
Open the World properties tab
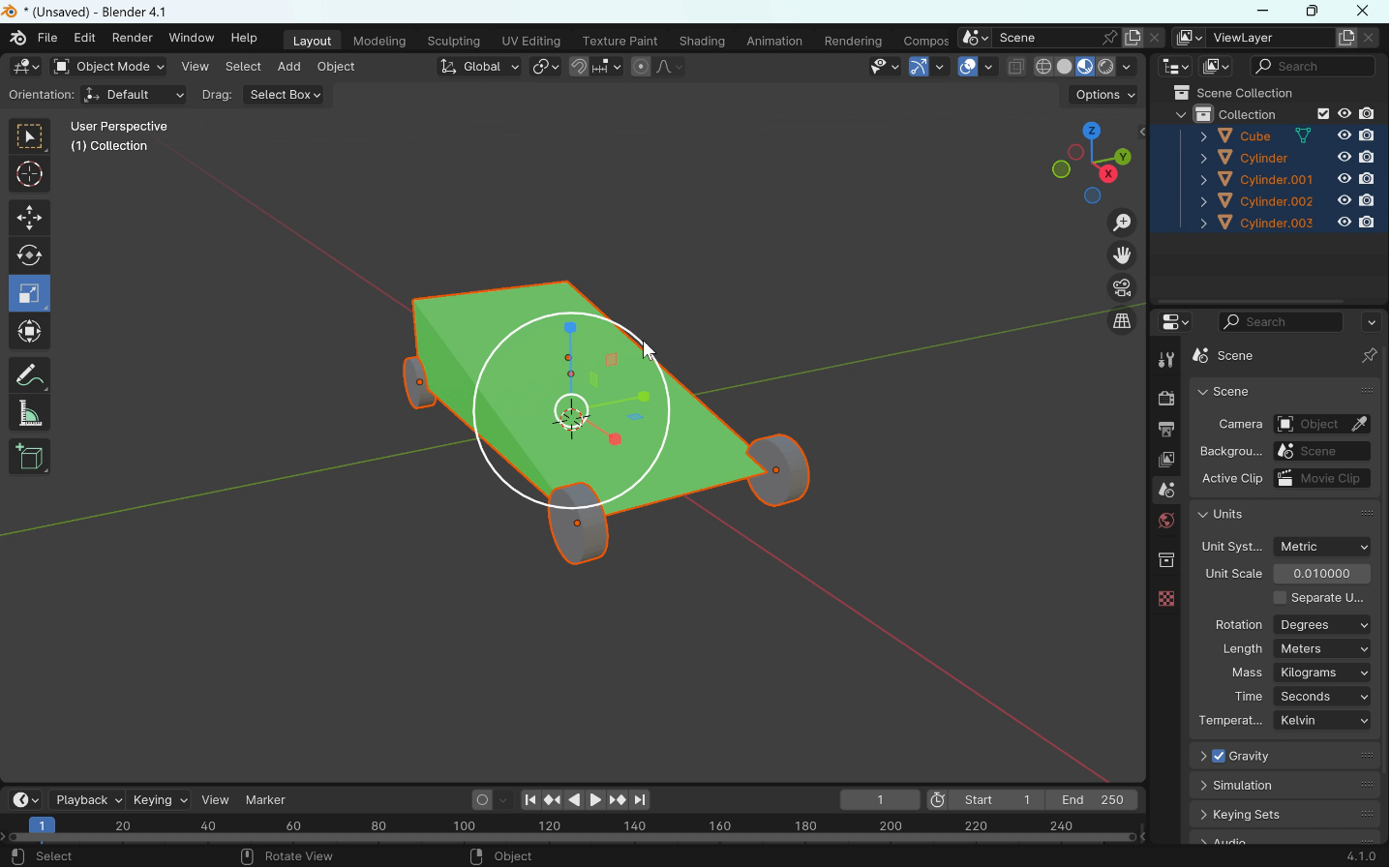click(x=1166, y=523)
